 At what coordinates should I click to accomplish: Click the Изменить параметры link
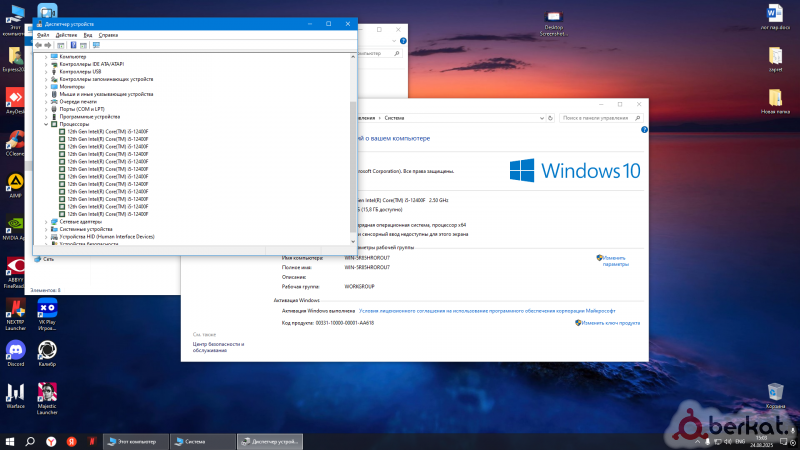[x=617, y=261]
